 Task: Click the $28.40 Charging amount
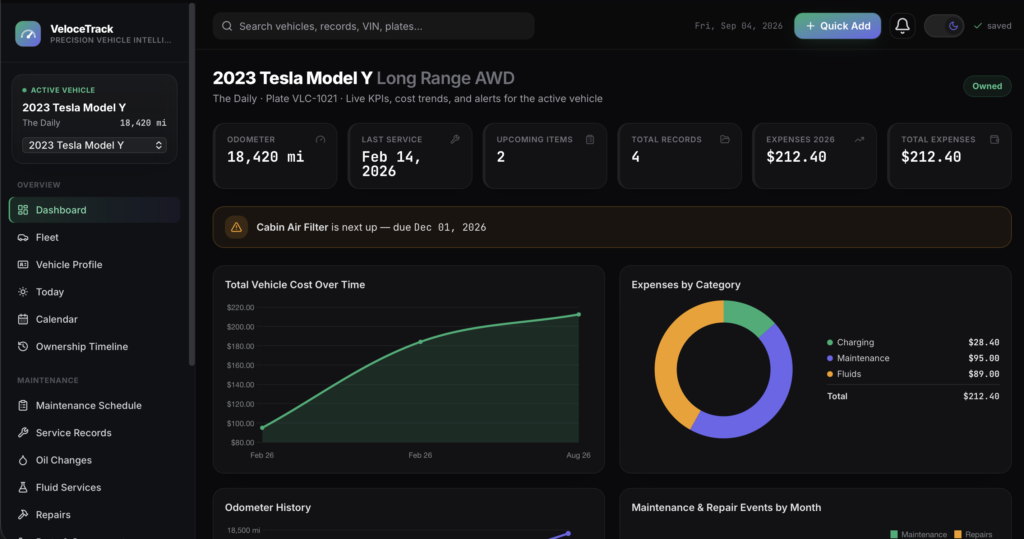tap(984, 342)
